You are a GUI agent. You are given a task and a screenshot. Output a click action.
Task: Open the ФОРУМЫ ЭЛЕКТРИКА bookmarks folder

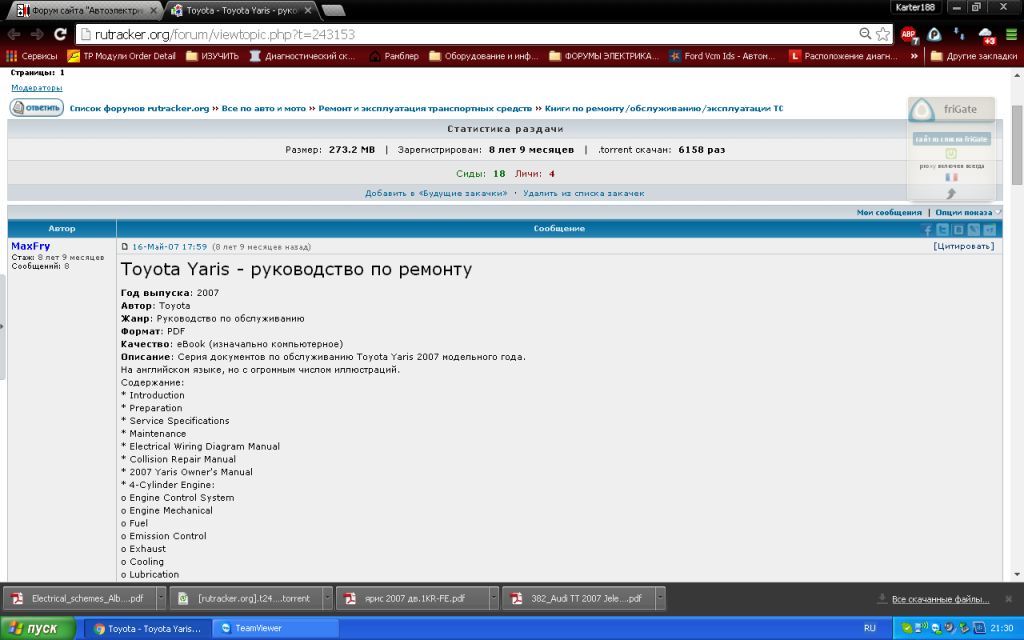pos(604,56)
